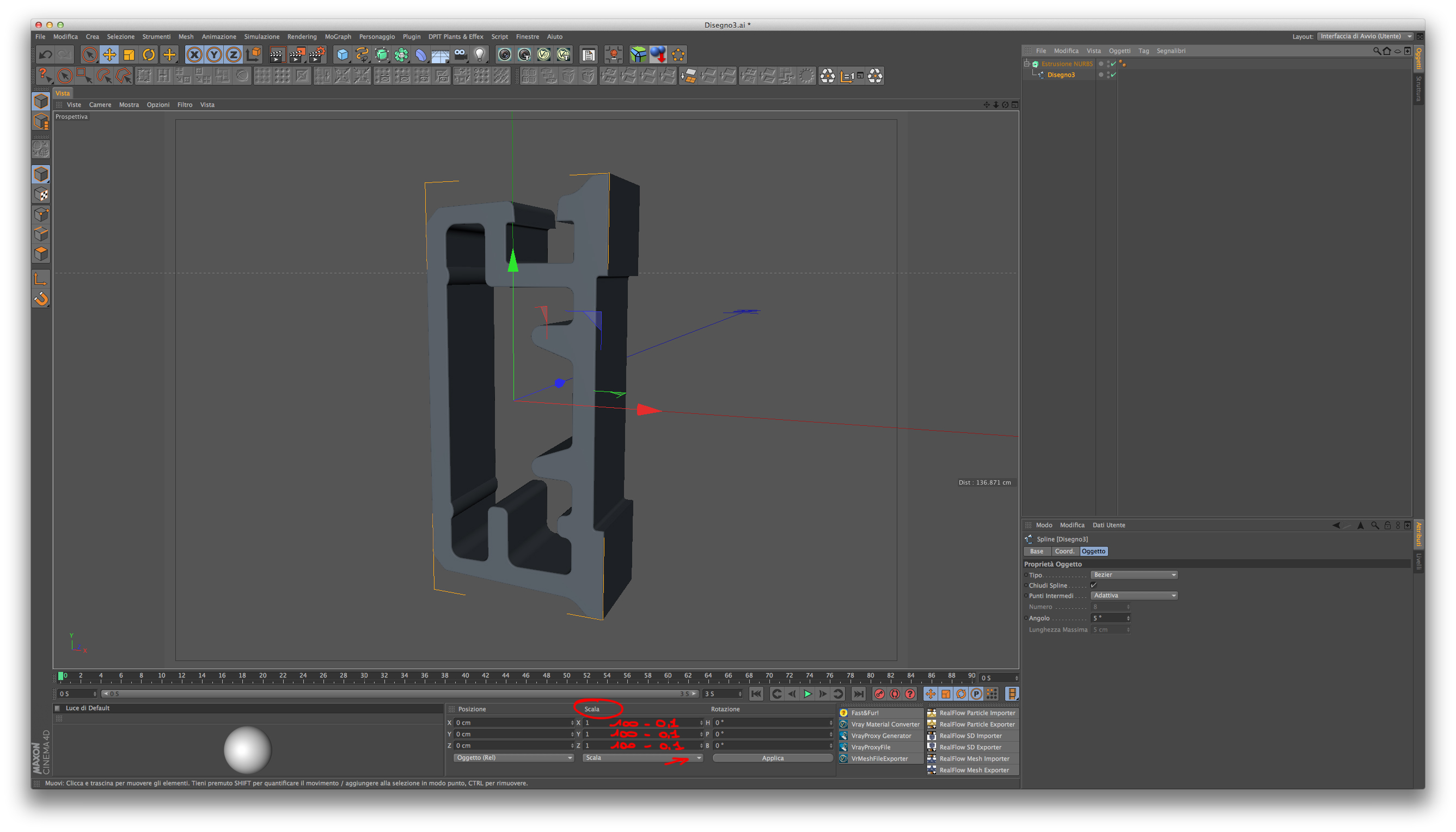Select the Move tool in the toolbar

coord(109,55)
